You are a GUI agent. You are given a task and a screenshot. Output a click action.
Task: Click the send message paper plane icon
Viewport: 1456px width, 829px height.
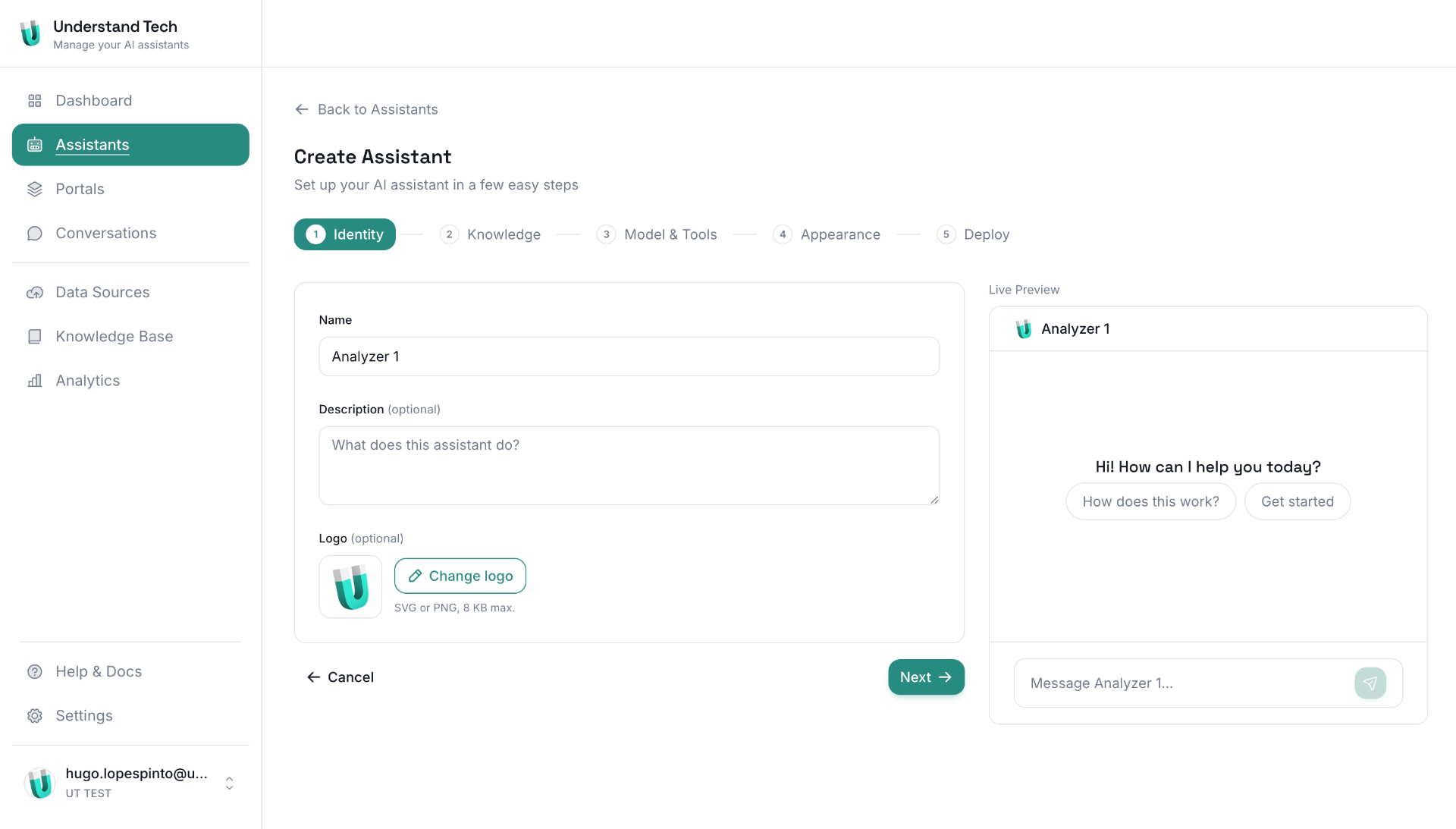tap(1370, 683)
